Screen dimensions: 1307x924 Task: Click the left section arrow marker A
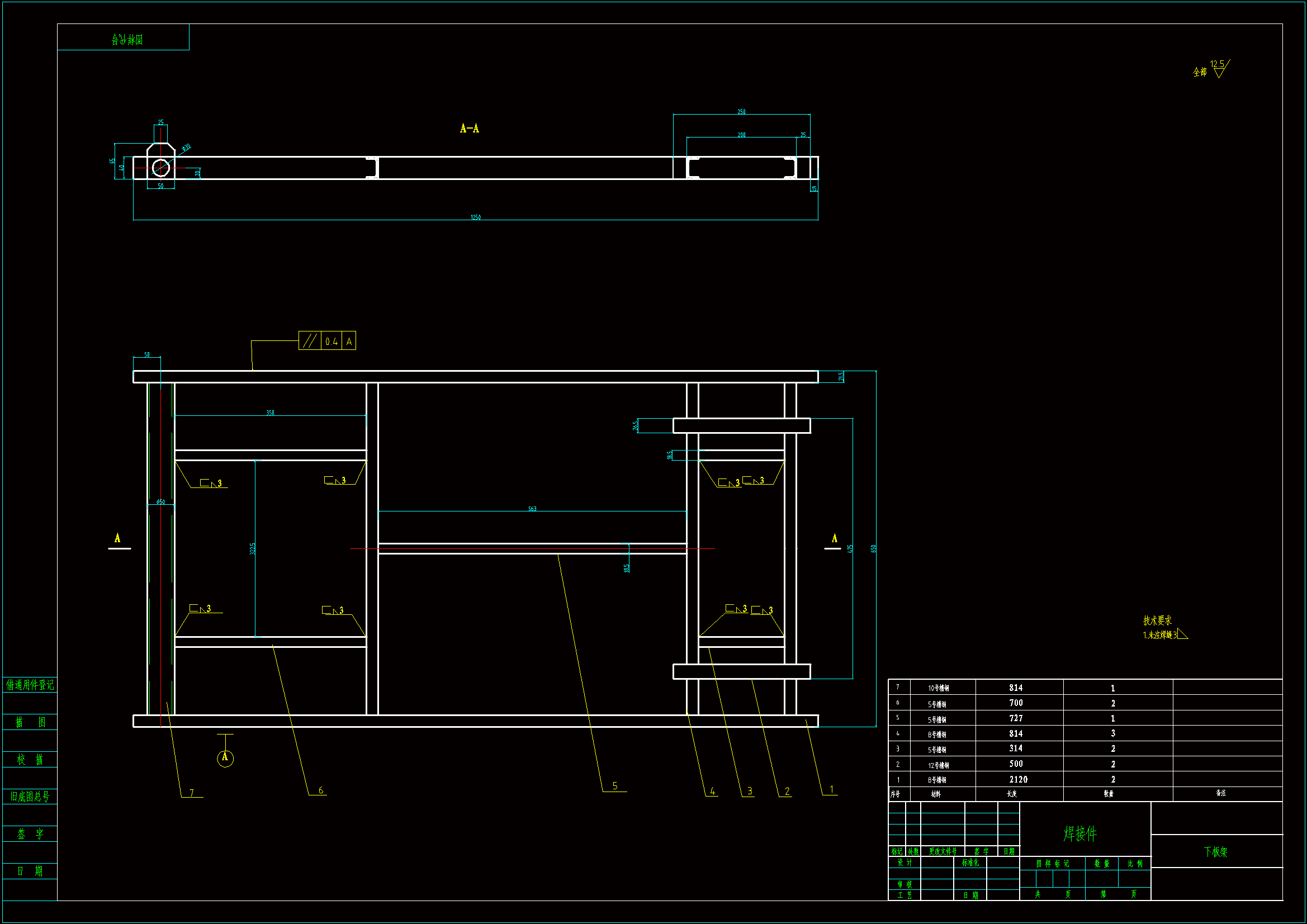click(x=118, y=539)
